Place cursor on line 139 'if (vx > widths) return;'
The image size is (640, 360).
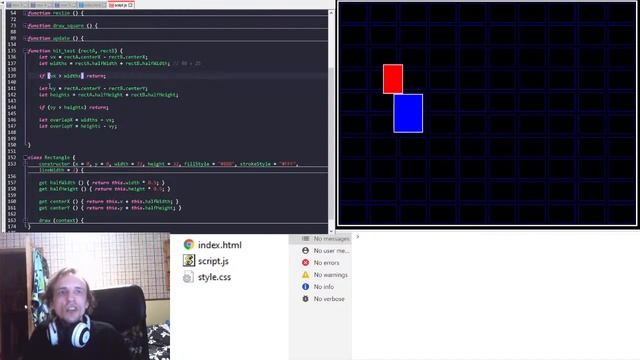click(73, 76)
